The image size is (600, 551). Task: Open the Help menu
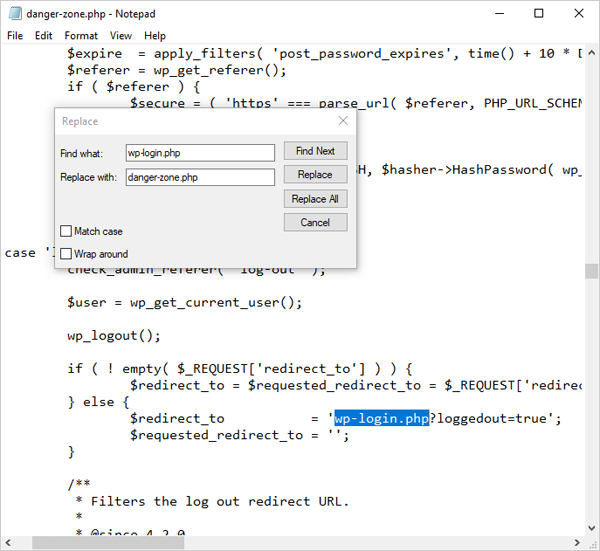tap(155, 36)
